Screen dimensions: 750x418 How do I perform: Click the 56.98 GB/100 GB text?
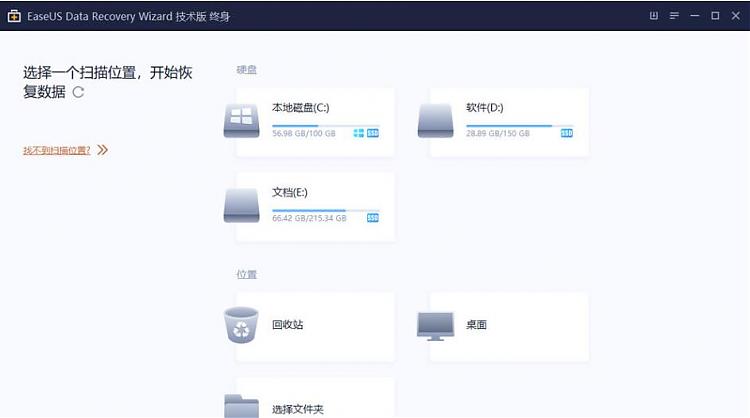coord(304,133)
